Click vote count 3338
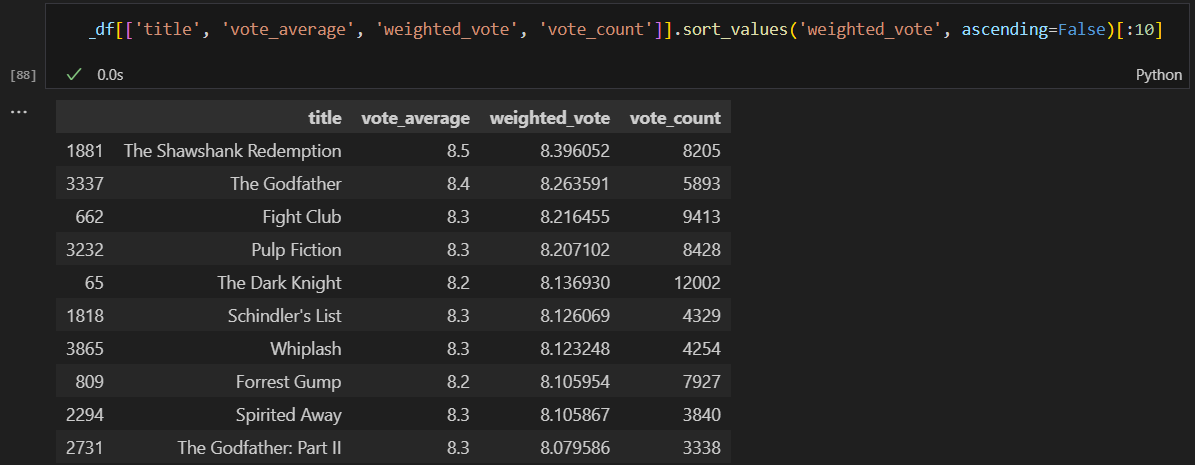 click(702, 447)
